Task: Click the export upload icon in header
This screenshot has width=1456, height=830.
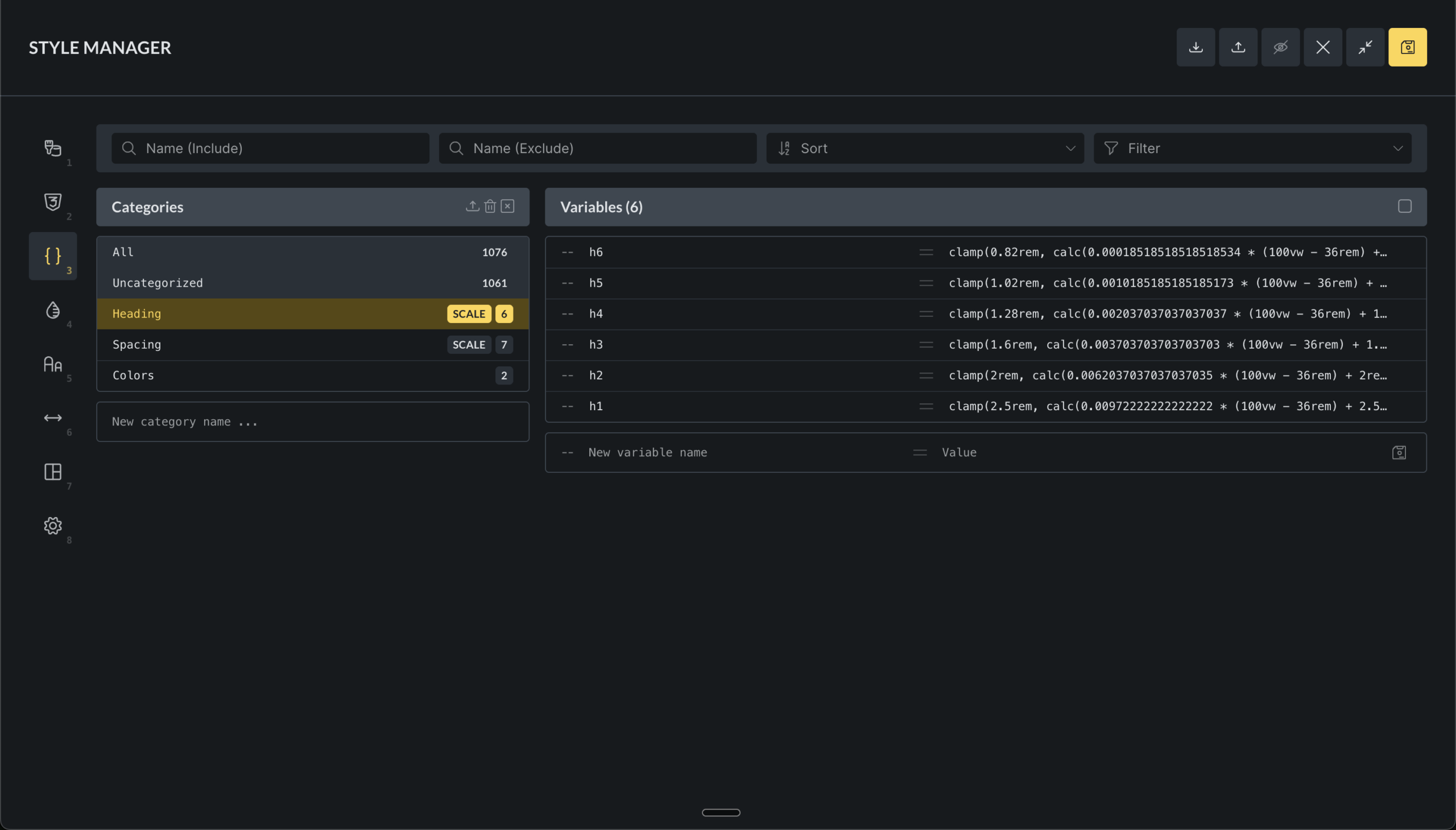Action: (1238, 47)
